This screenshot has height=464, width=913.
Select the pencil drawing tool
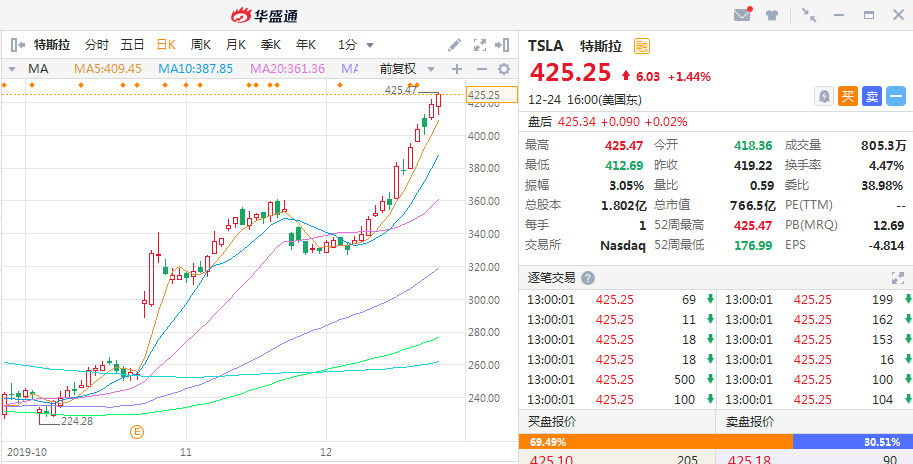point(454,45)
